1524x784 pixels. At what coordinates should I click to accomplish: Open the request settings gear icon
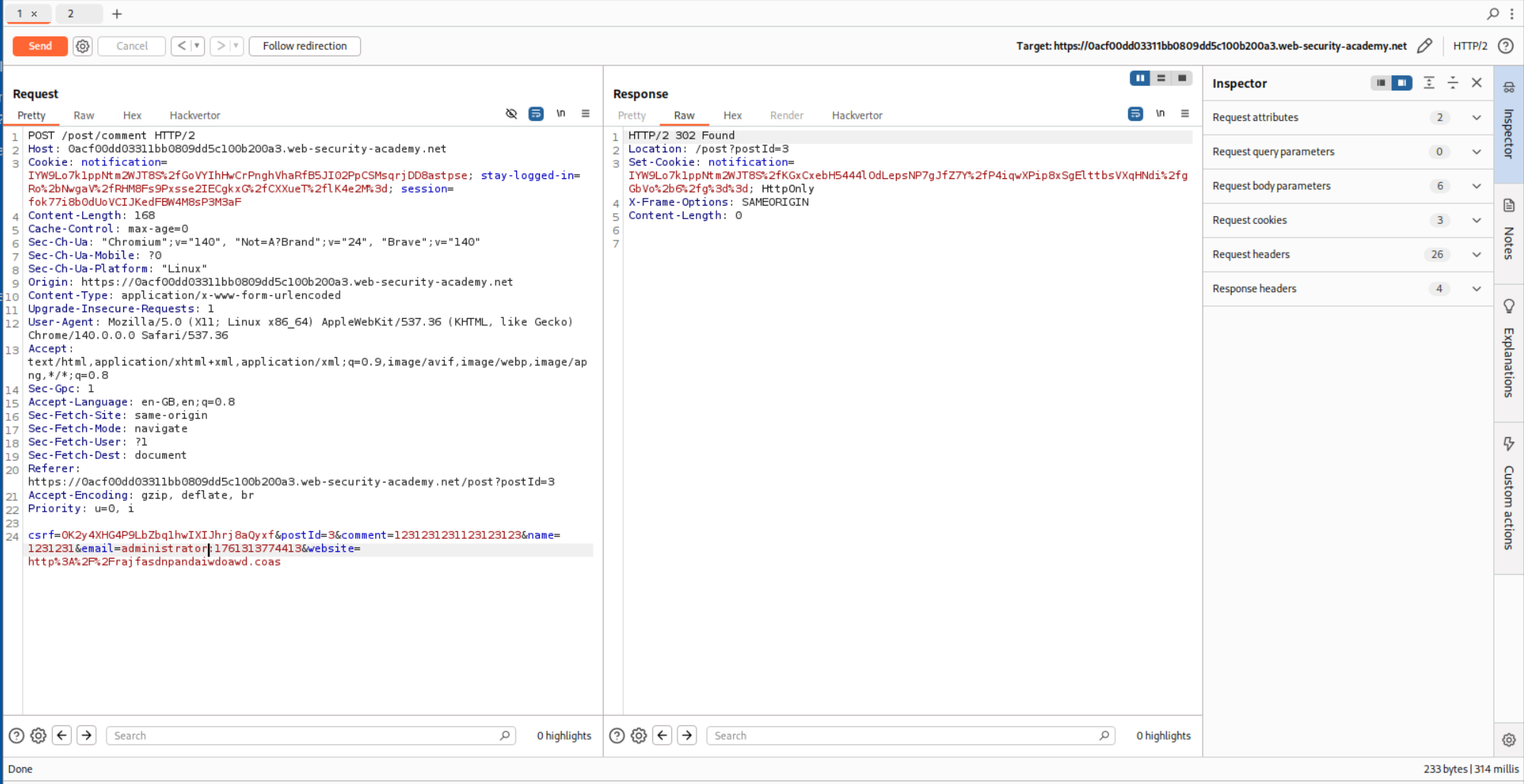(82, 46)
